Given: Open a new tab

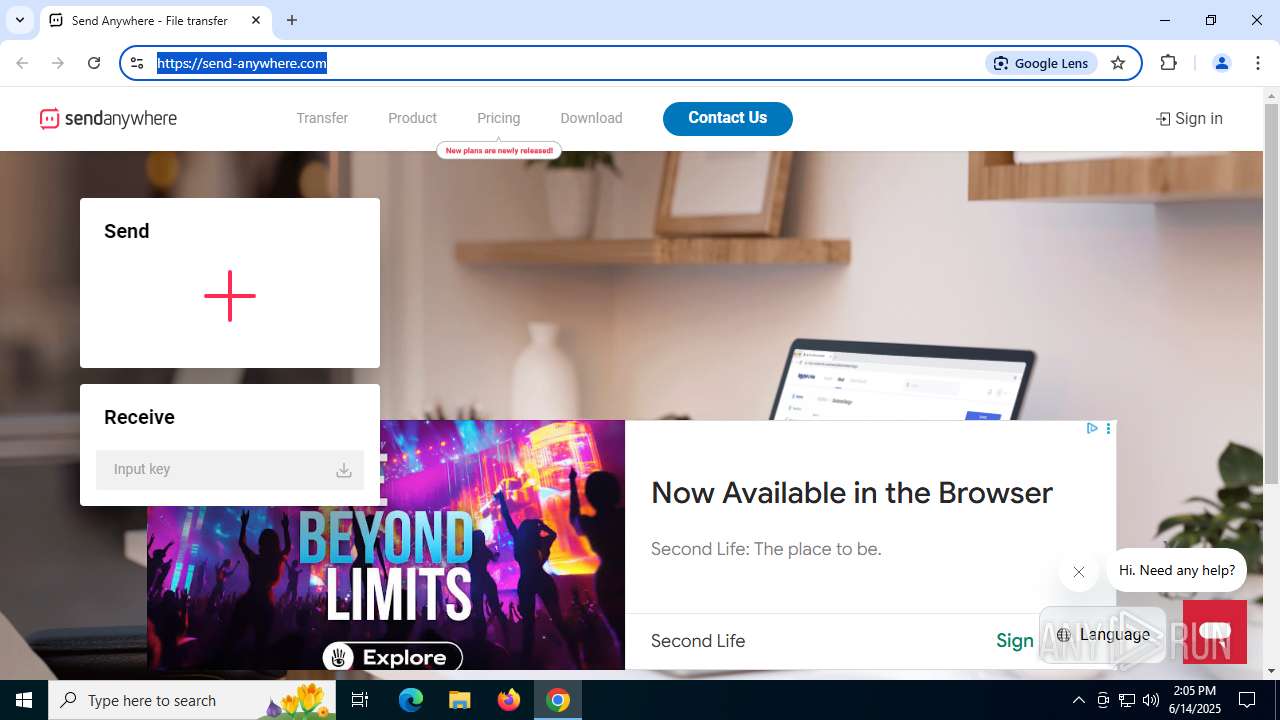Looking at the screenshot, I should tap(292, 20).
